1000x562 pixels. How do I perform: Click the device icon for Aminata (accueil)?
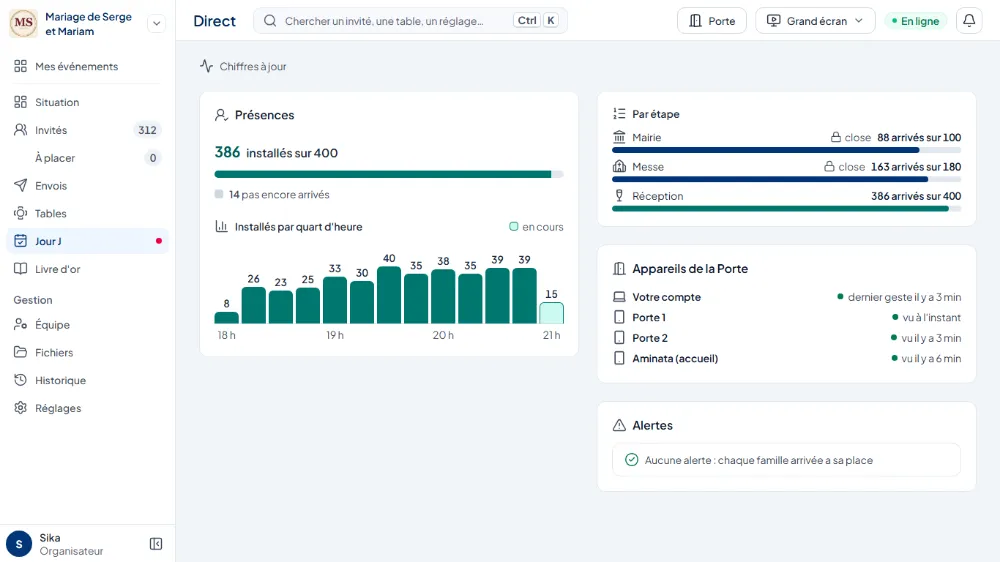(x=619, y=359)
